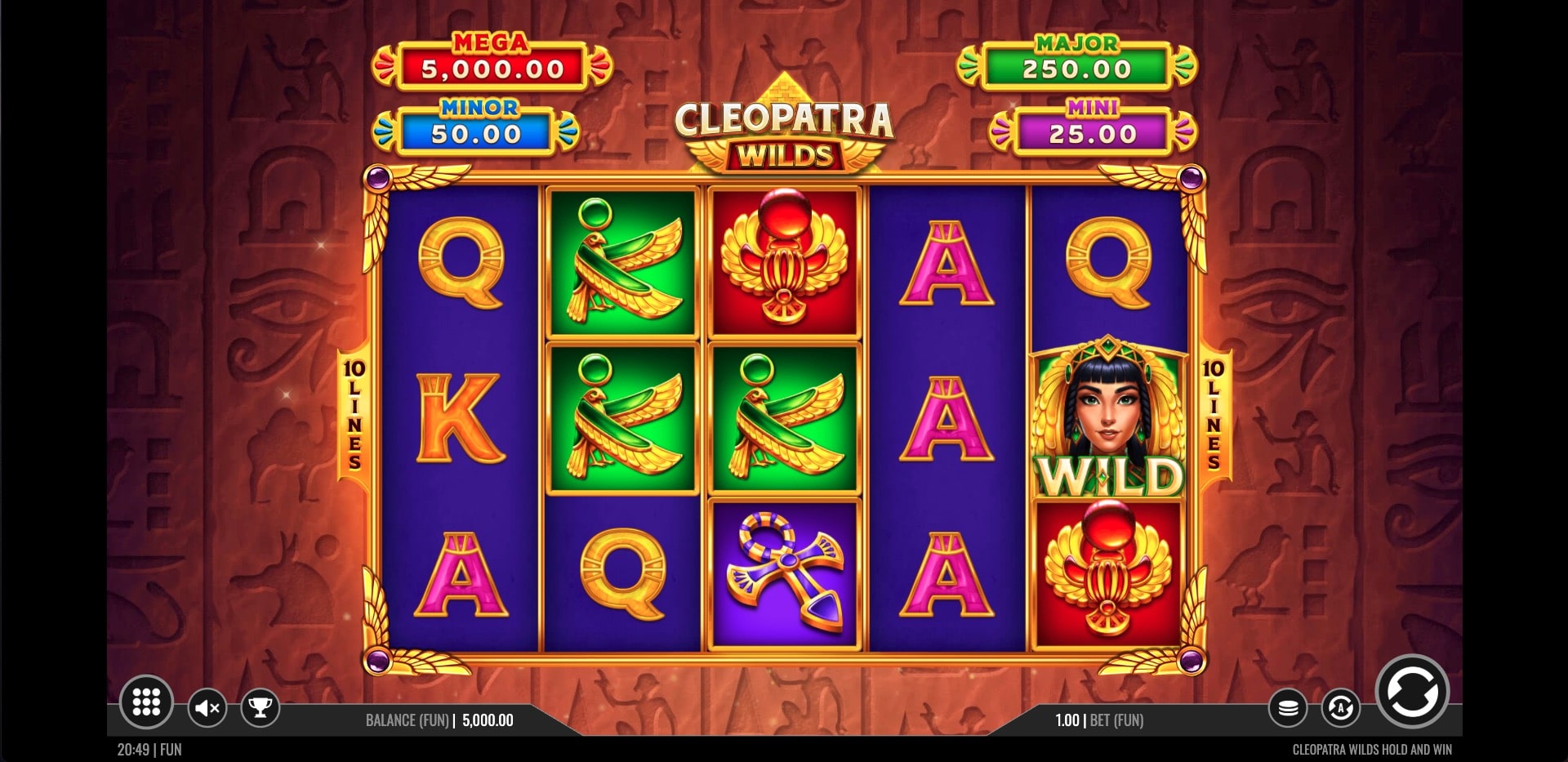Viewport: 1568px width, 762px height.
Task: Click the right 10 LINES indicator
Action: tap(1214, 415)
